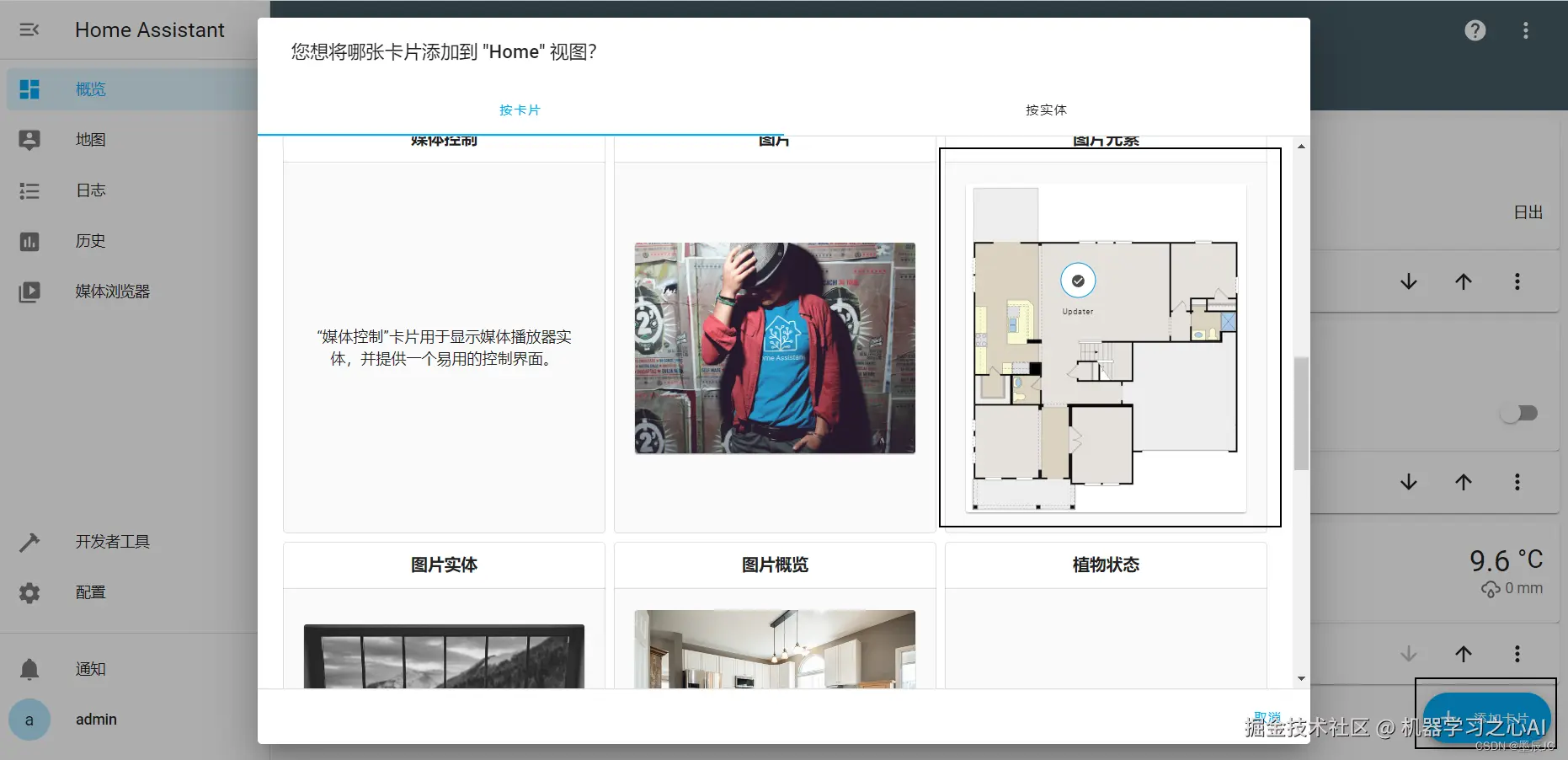Click the 取消 cancel button
Screen dimensions: 1568x760
(x=1267, y=717)
